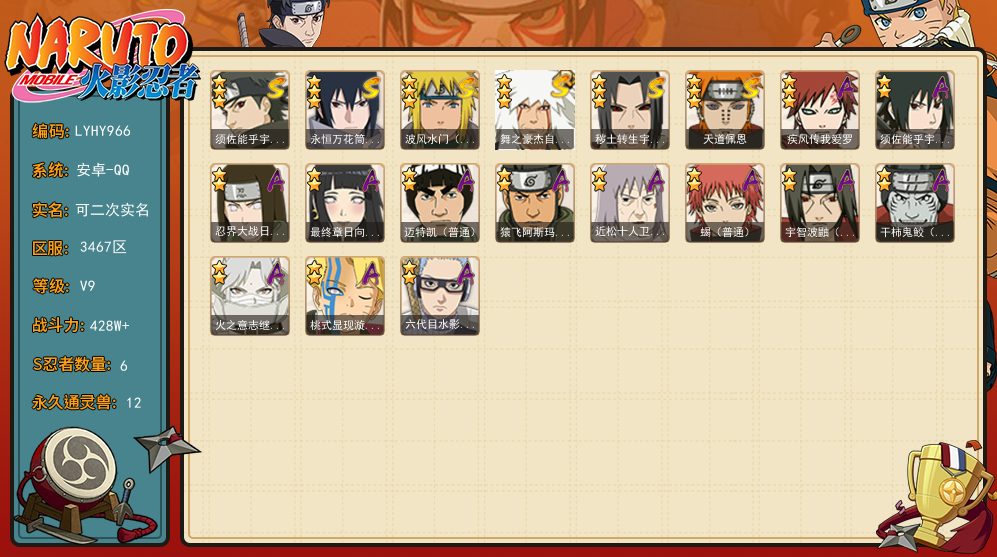Viewport: 997px width, 557px height.
Task: Select the 忍界大战日向 Neji card
Action: coord(250,203)
